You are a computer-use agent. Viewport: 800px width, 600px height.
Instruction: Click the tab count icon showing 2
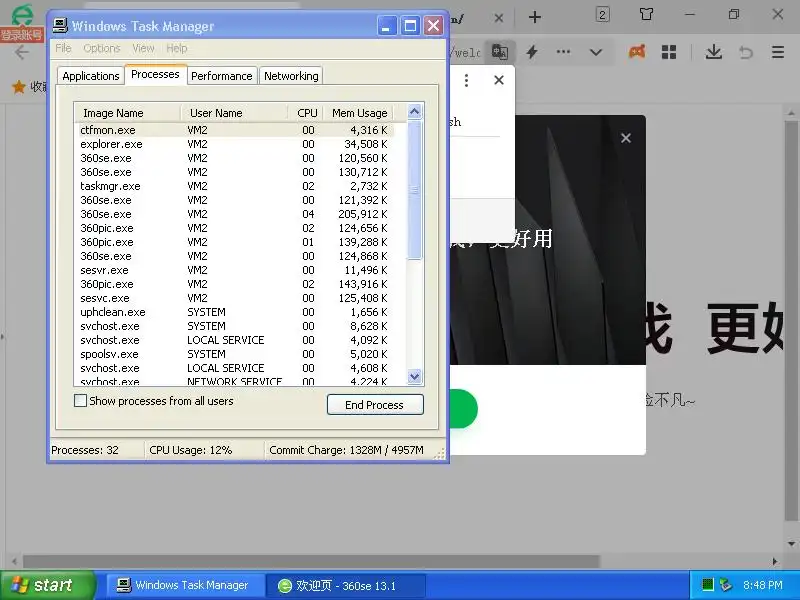[603, 14]
